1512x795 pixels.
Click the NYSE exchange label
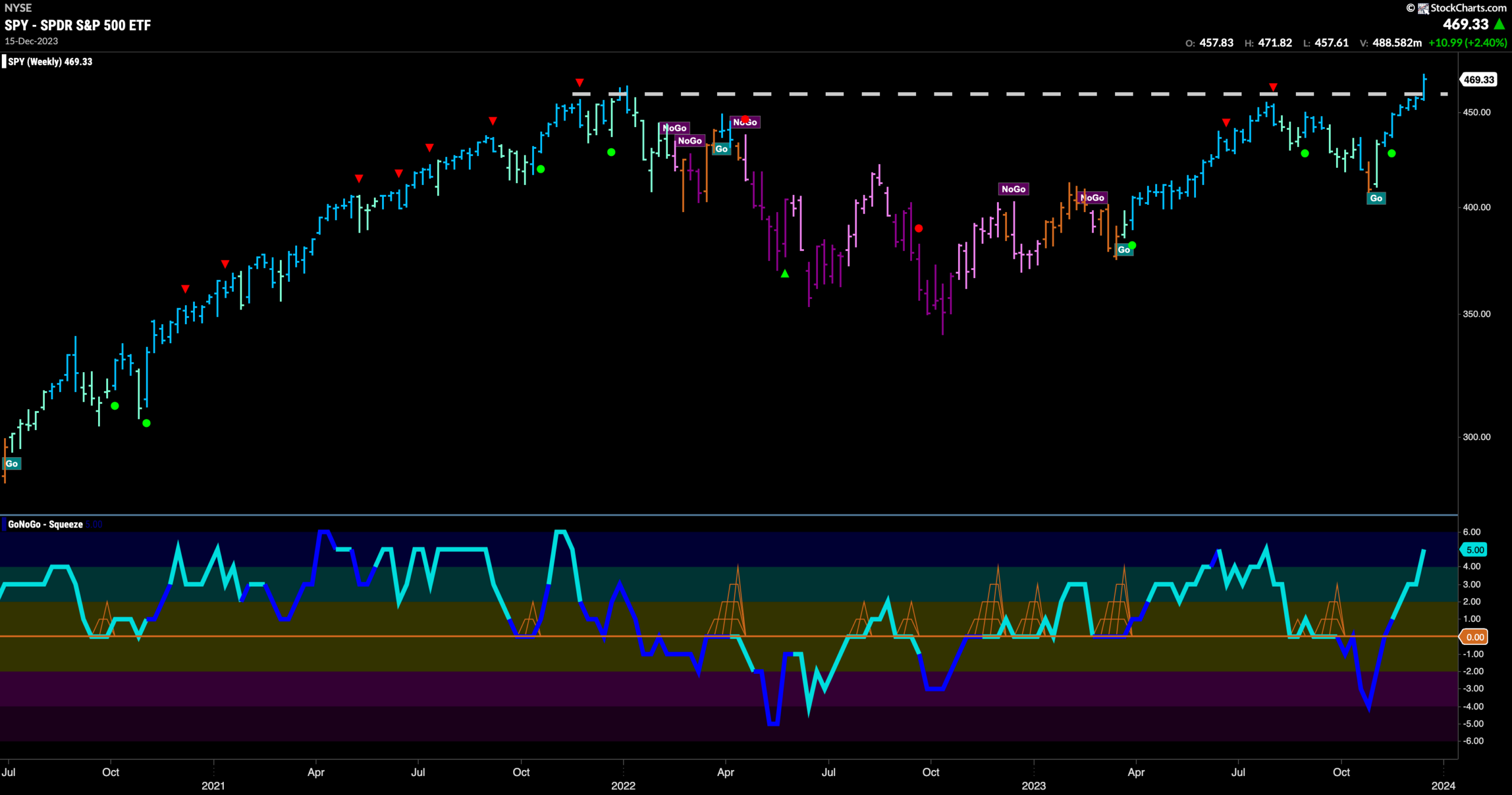pos(18,8)
